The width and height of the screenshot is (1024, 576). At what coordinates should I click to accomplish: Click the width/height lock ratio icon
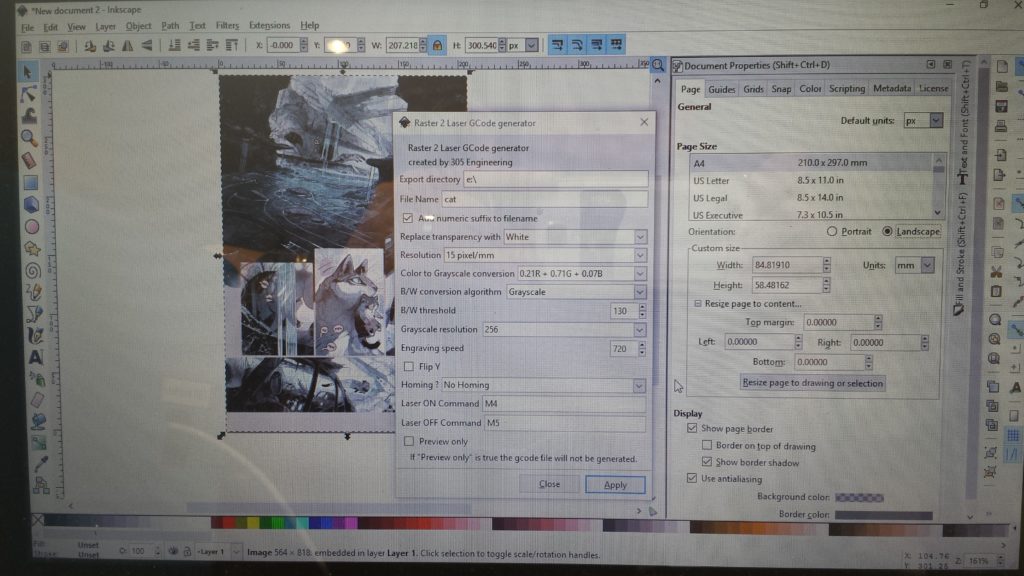click(x=437, y=45)
